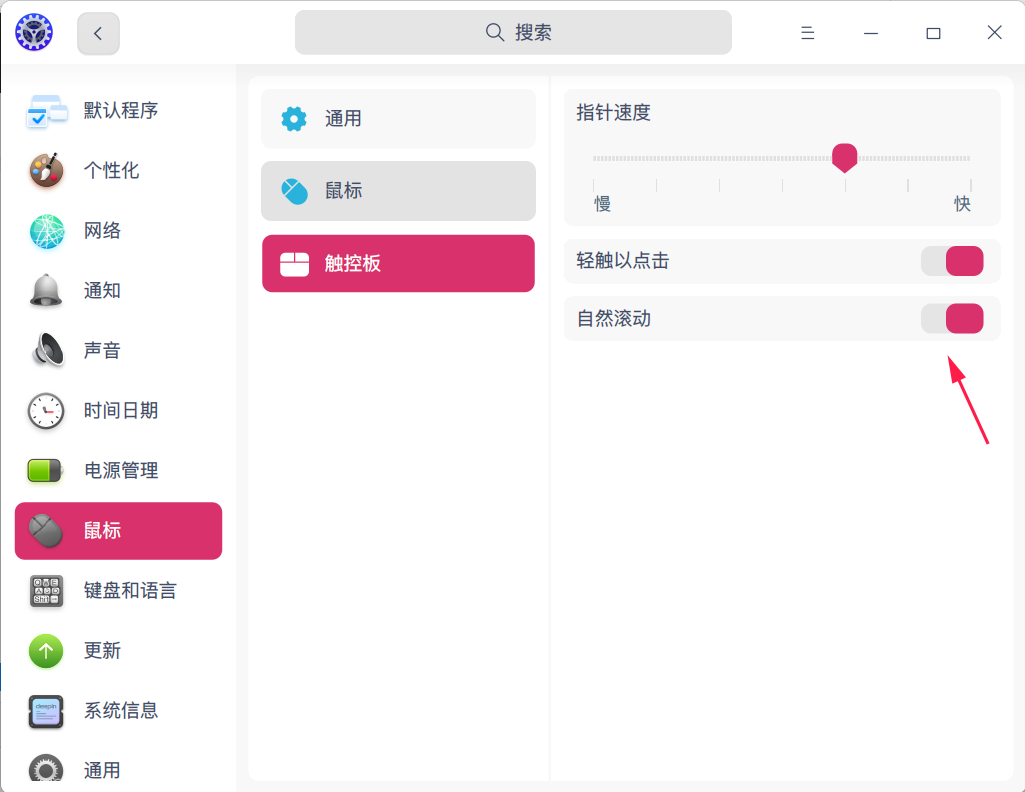Open the hamburger menu at top right
Viewport: 1025px width, 792px height.
point(807,32)
